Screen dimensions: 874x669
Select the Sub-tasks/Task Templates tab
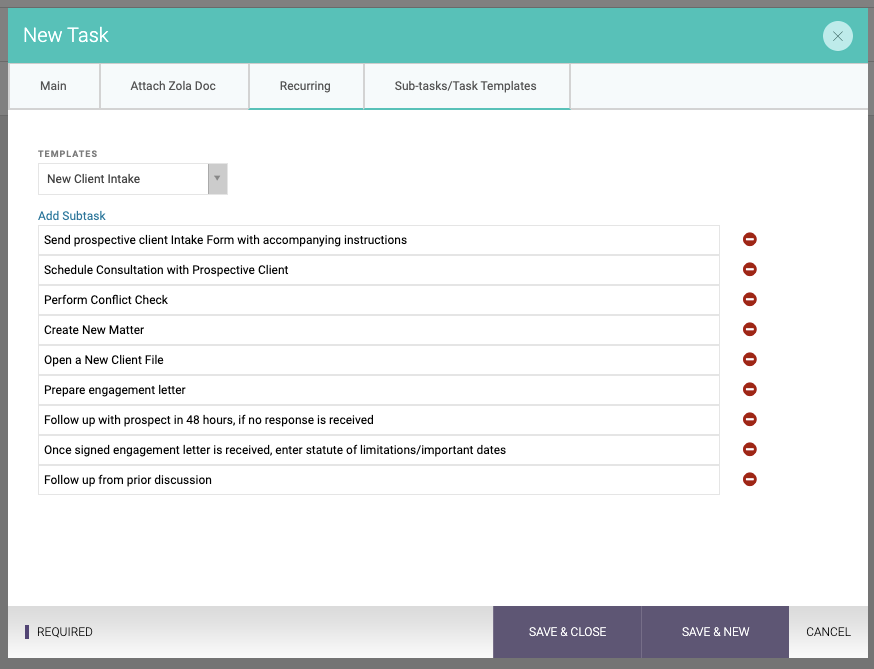[465, 86]
